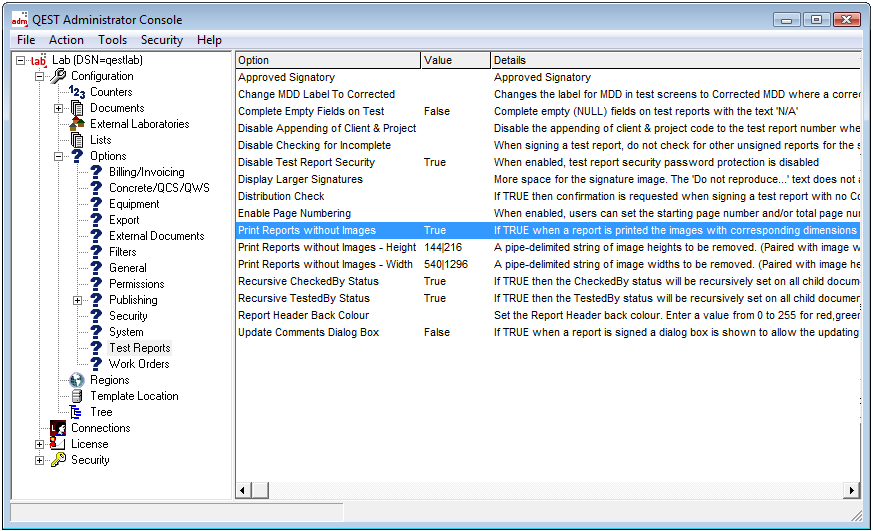Click the Configuration wrench icon

tap(58, 76)
